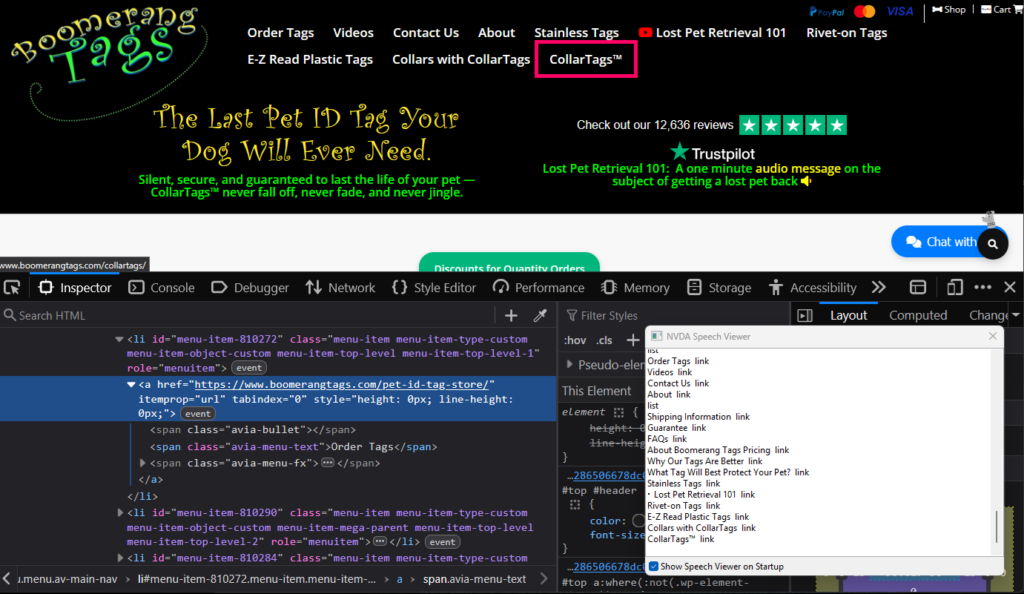Open DevTools three-dot customize menu

pyautogui.click(x=983, y=288)
